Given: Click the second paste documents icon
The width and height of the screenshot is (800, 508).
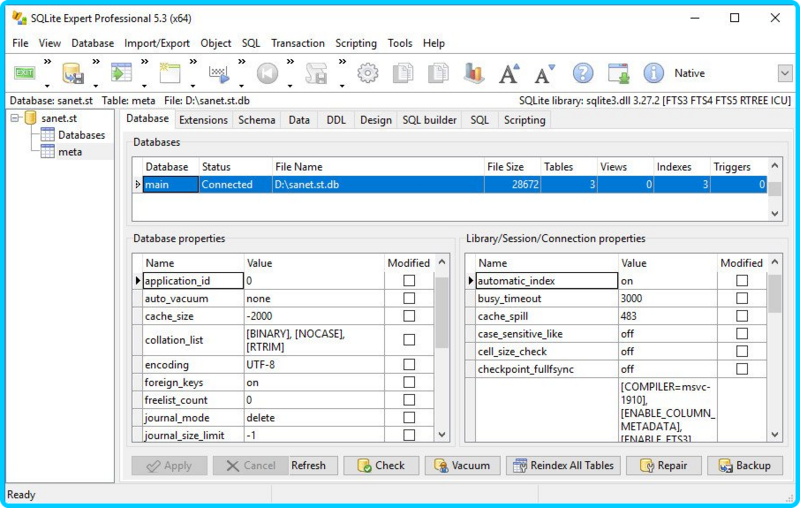Looking at the screenshot, I should tap(438, 73).
